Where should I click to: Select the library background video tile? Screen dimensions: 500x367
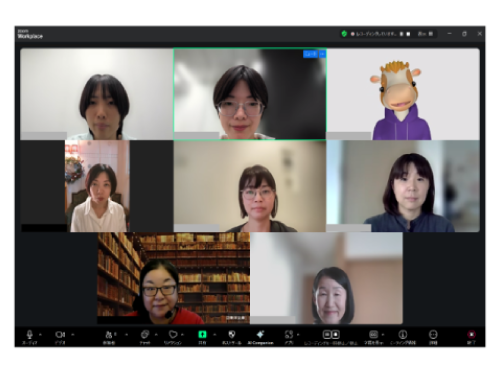tap(173, 278)
